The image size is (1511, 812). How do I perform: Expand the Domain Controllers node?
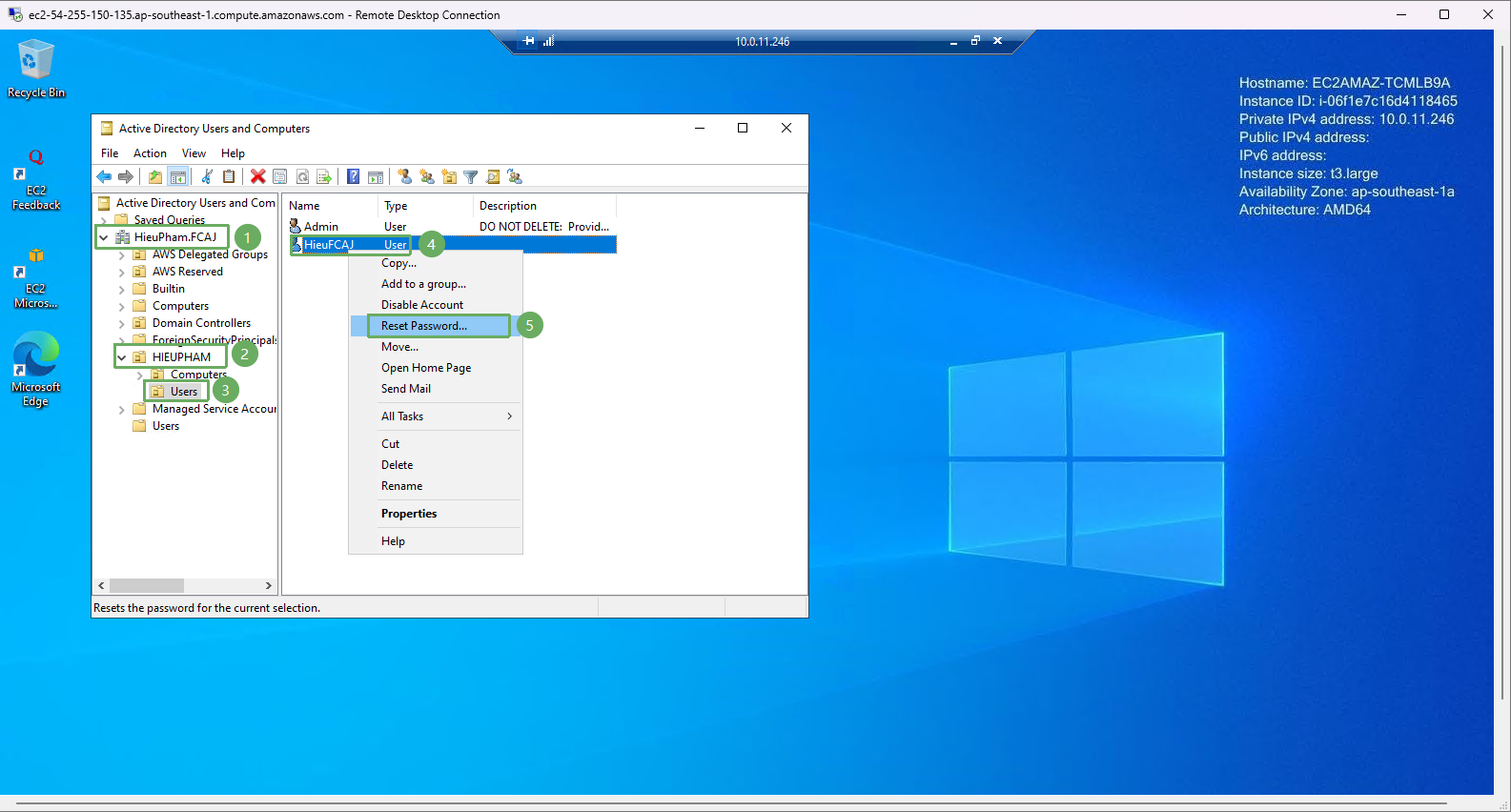click(122, 323)
